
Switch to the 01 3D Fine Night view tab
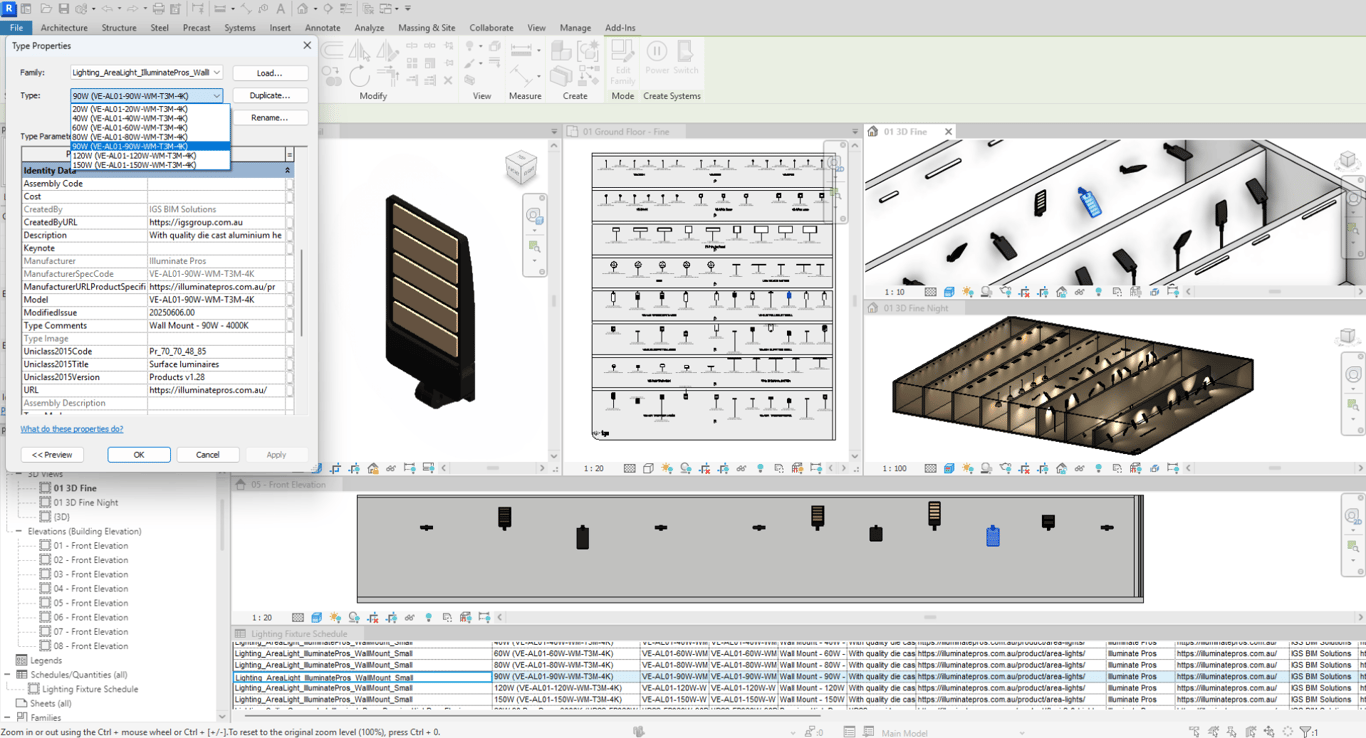coord(915,309)
